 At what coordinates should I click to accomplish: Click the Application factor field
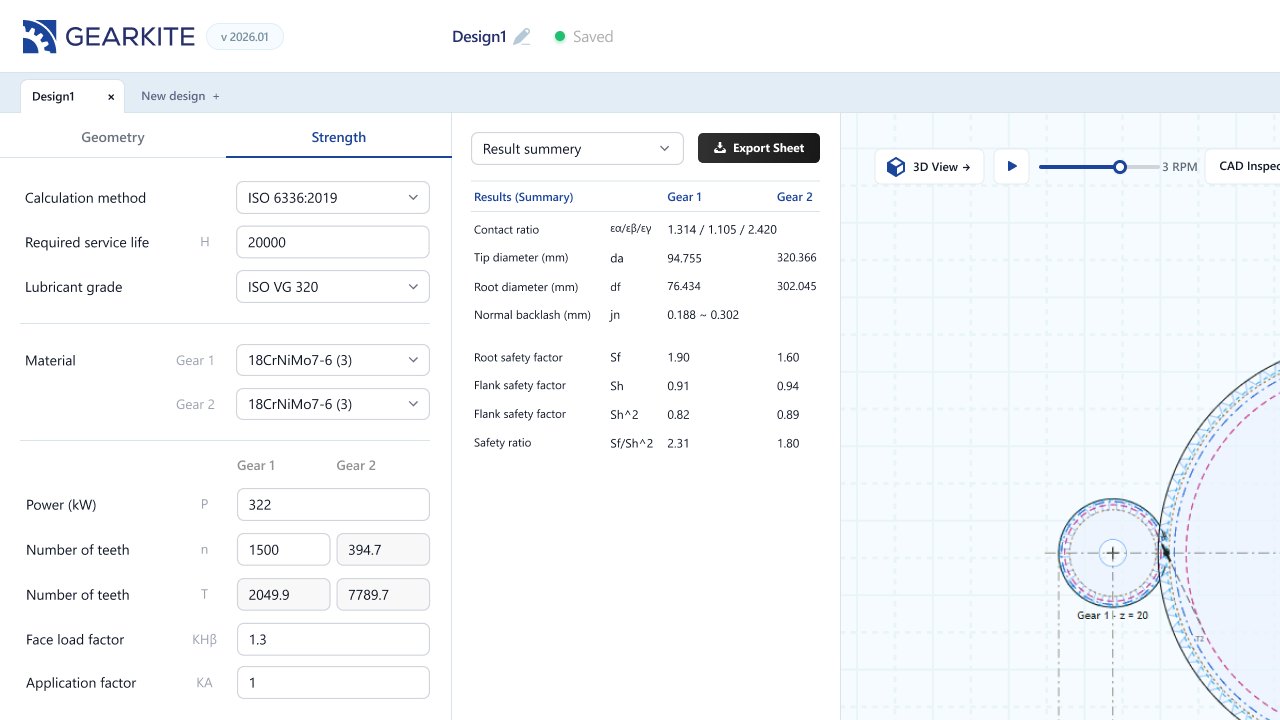click(x=333, y=683)
